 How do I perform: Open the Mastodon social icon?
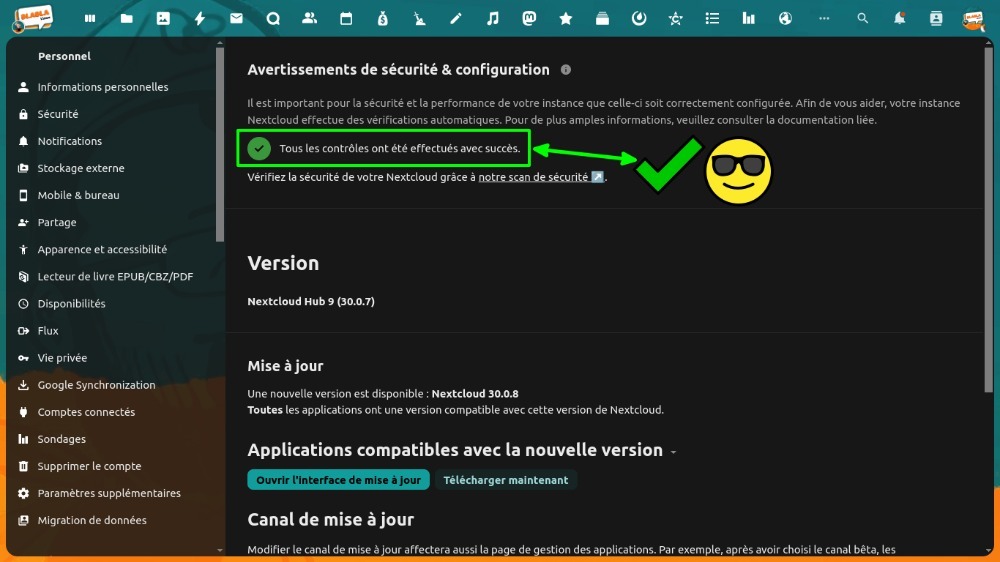click(x=529, y=18)
